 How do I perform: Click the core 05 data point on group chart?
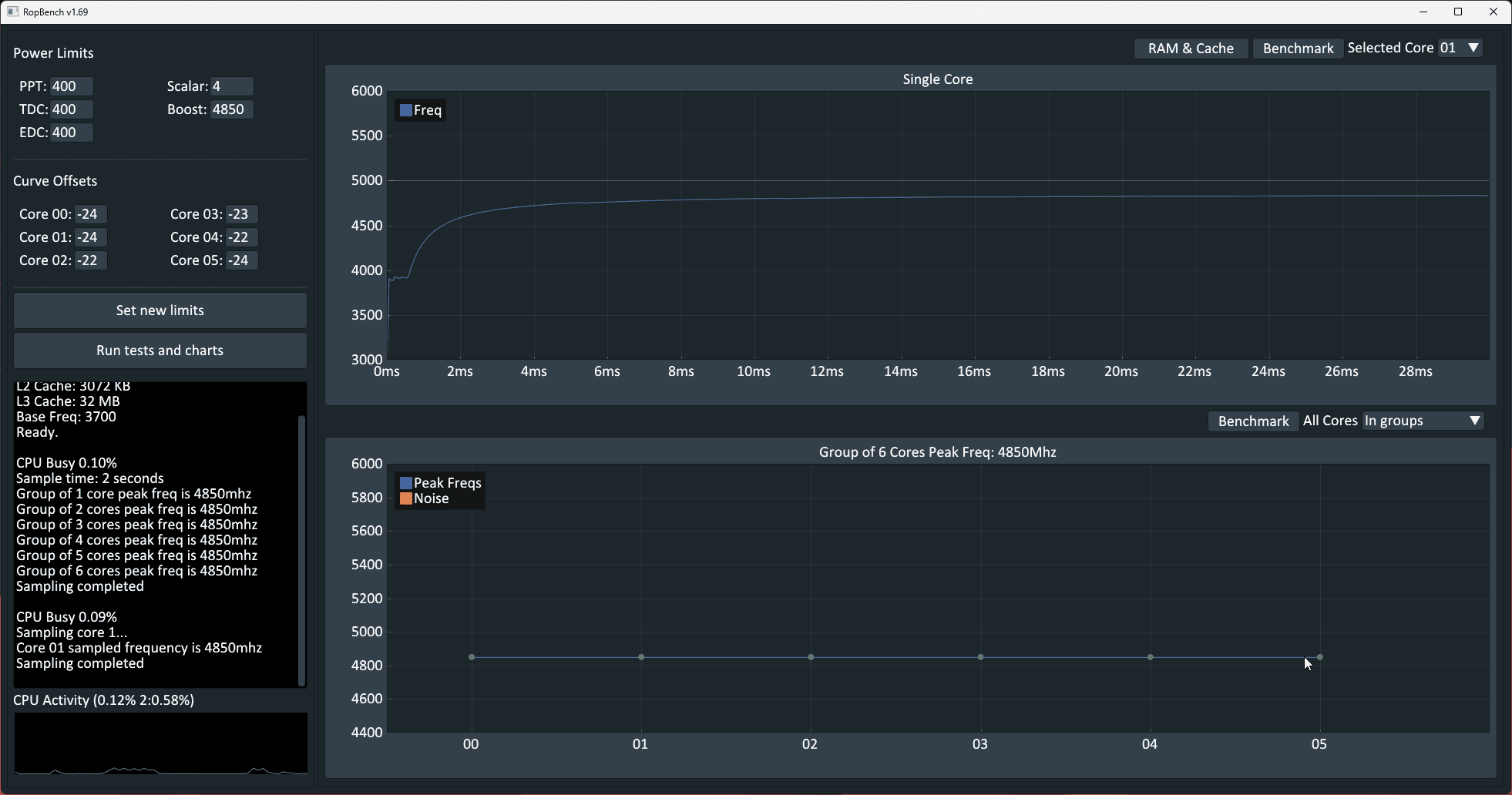click(x=1320, y=657)
